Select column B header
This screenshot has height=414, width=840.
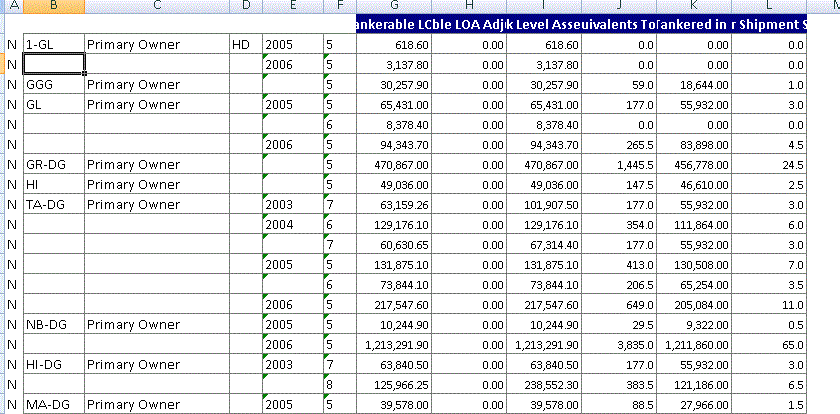coord(54,6)
